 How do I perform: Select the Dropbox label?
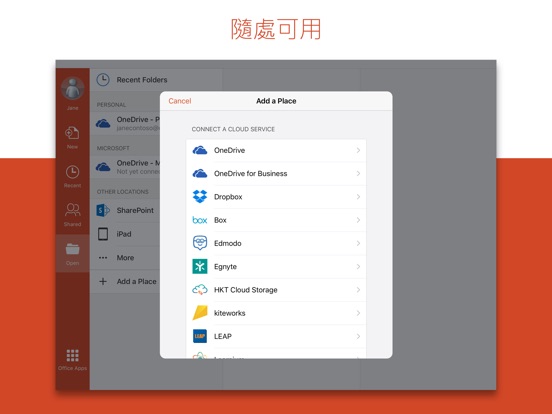coord(228,197)
